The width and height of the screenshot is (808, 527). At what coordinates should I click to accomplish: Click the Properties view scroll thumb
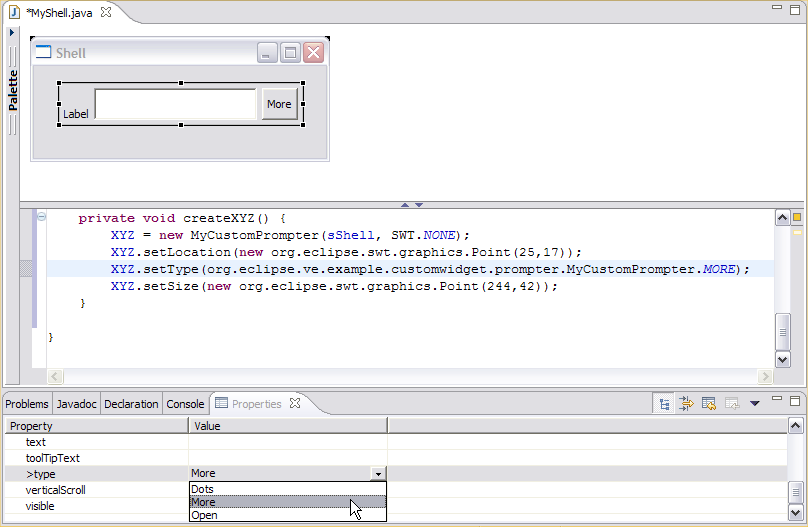click(x=795, y=492)
